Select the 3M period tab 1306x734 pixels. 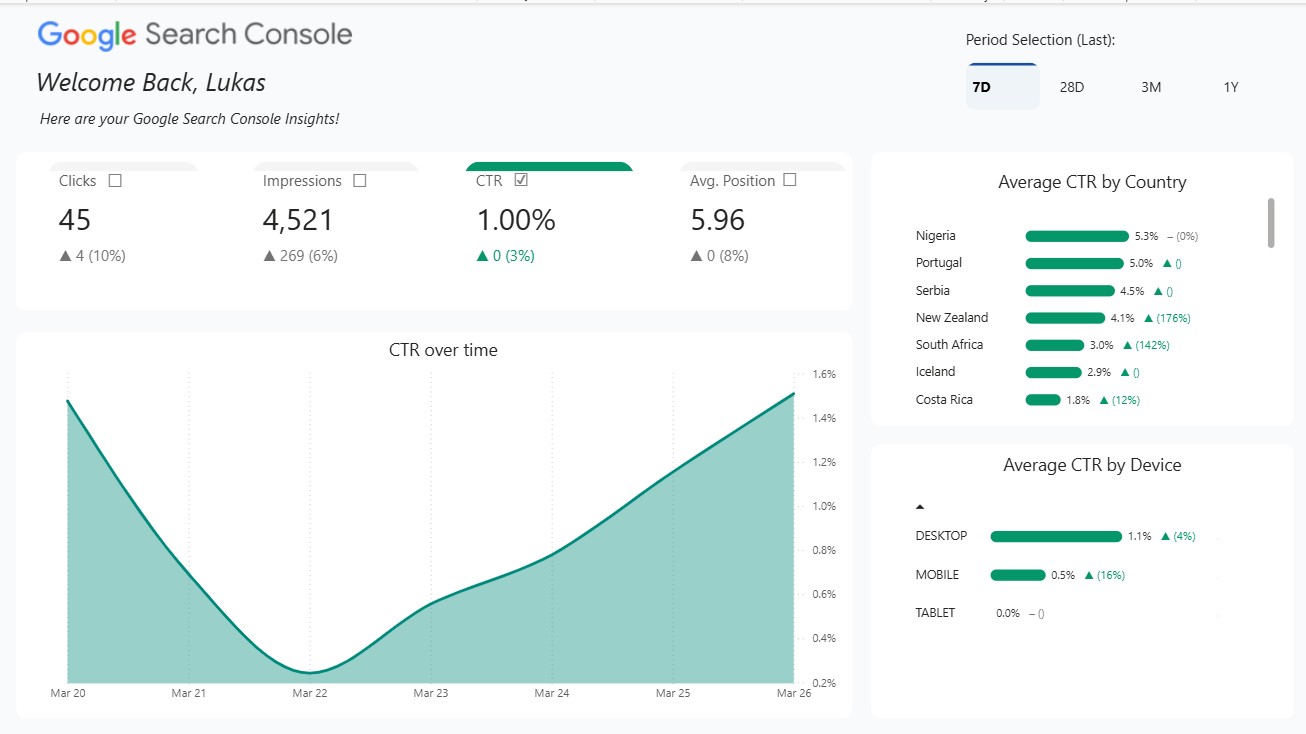click(1150, 87)
